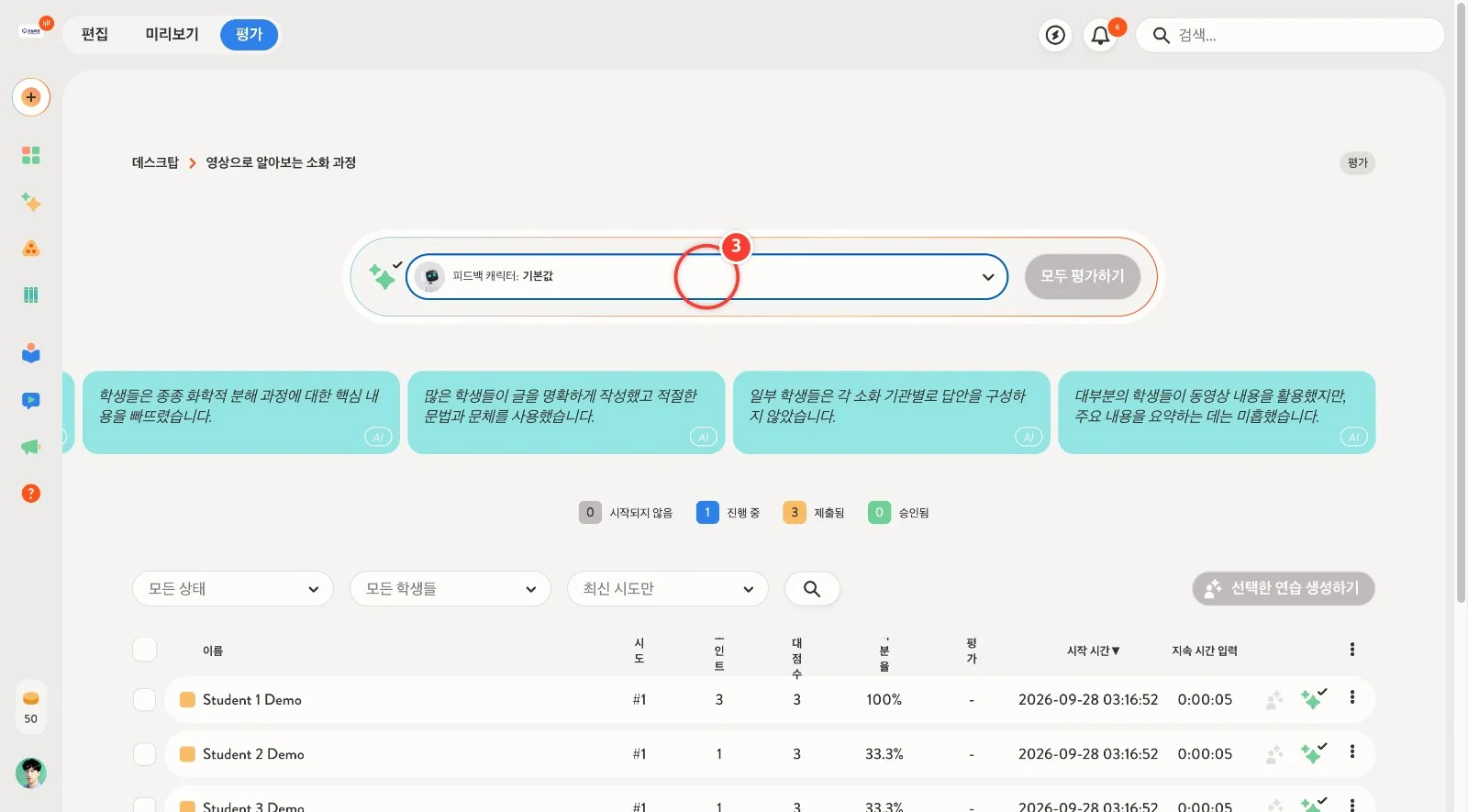1468x812 pixels.
Task: Open the 최신 시도만 attempts dropdown
Action: 668,589
